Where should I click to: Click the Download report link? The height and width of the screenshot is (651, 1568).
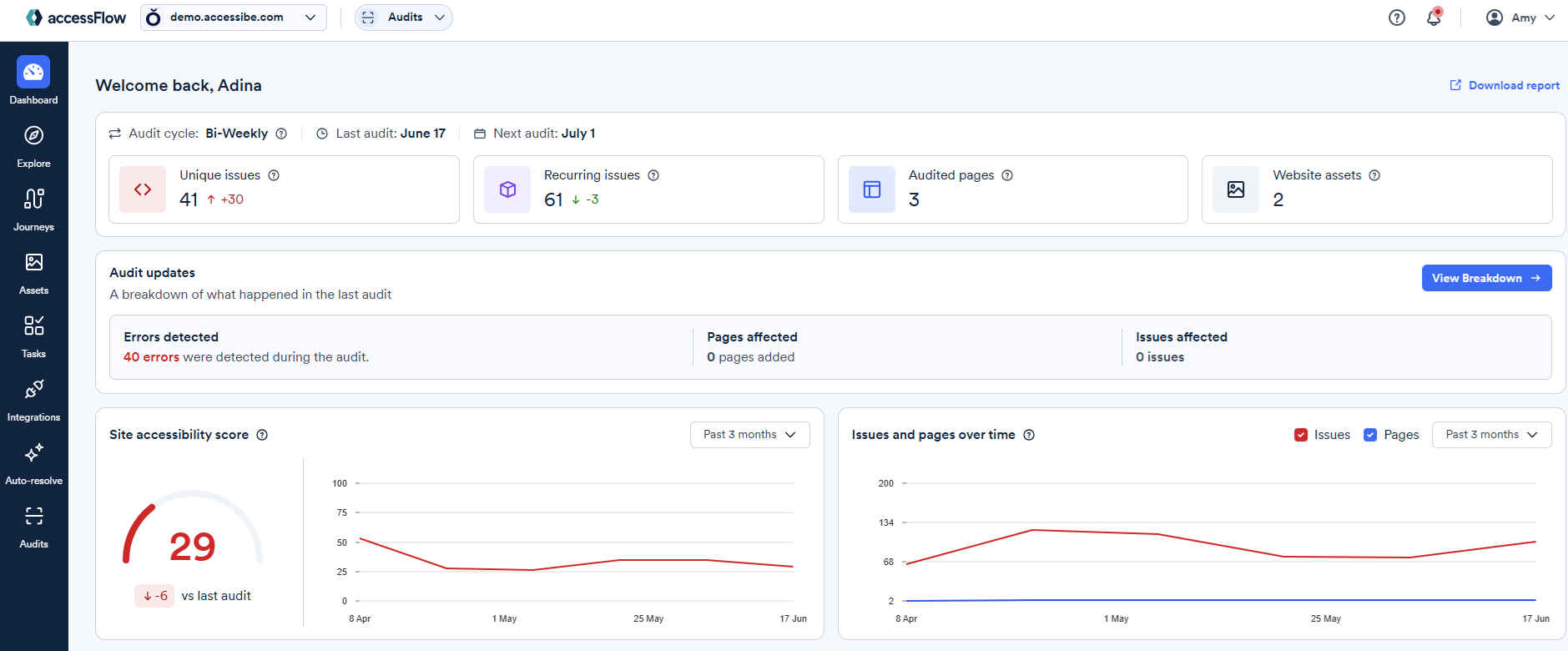pos(1505,85)
